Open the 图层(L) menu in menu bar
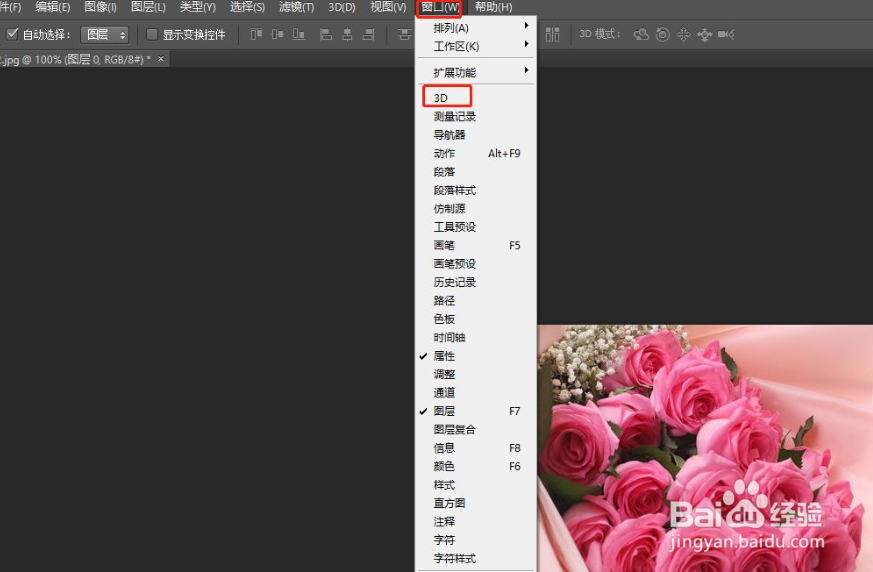This screenshot has width=873, height=572. (x=148, y=7)
